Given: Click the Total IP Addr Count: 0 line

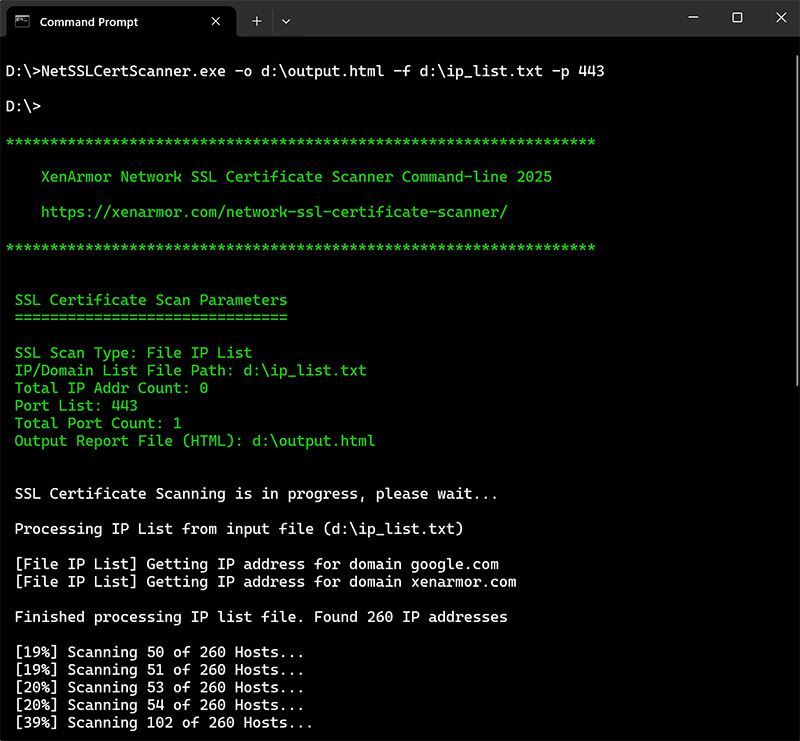Looking at the screenshot, I should point(111,388).
